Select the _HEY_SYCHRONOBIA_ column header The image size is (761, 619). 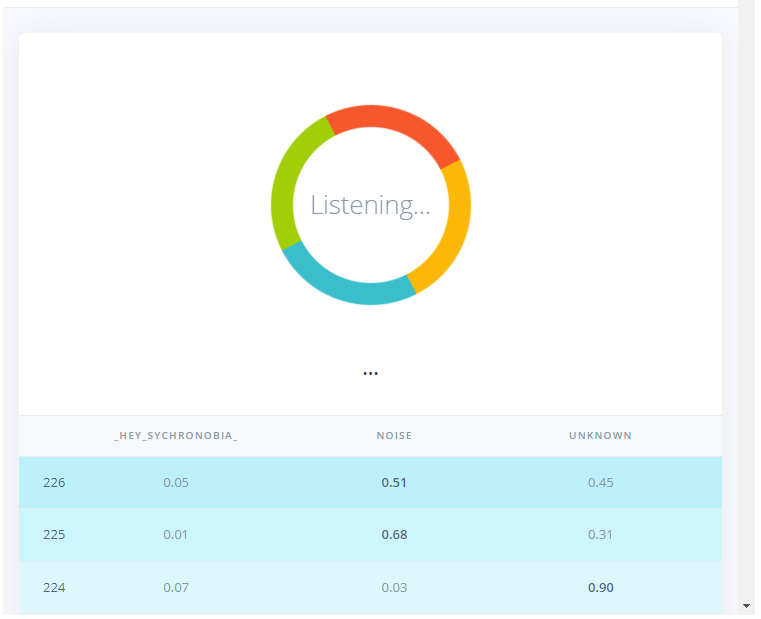176,436
